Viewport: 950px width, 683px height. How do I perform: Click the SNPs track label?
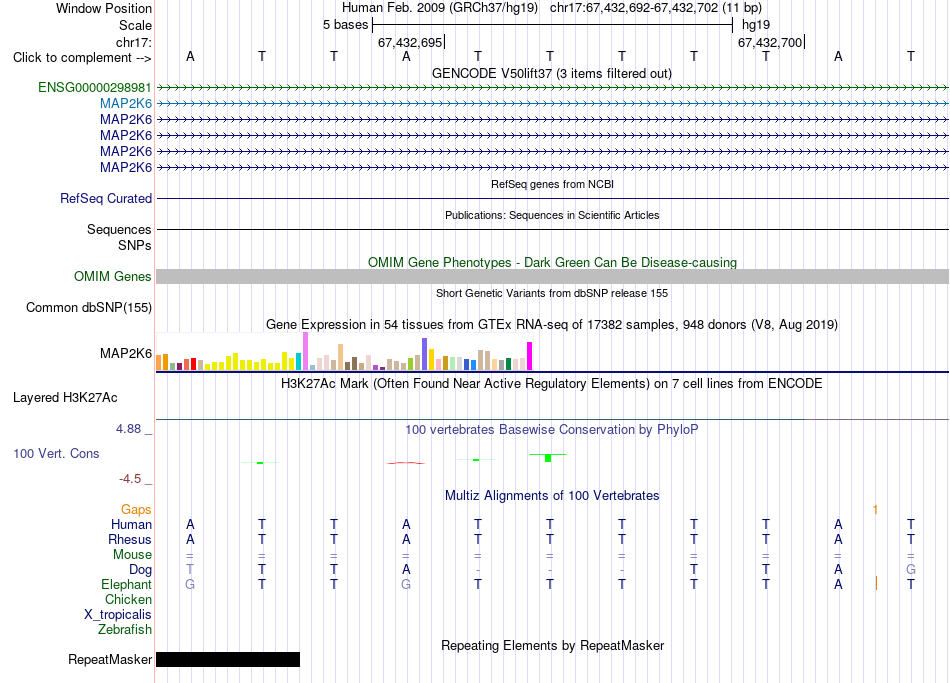coord(135,245)
